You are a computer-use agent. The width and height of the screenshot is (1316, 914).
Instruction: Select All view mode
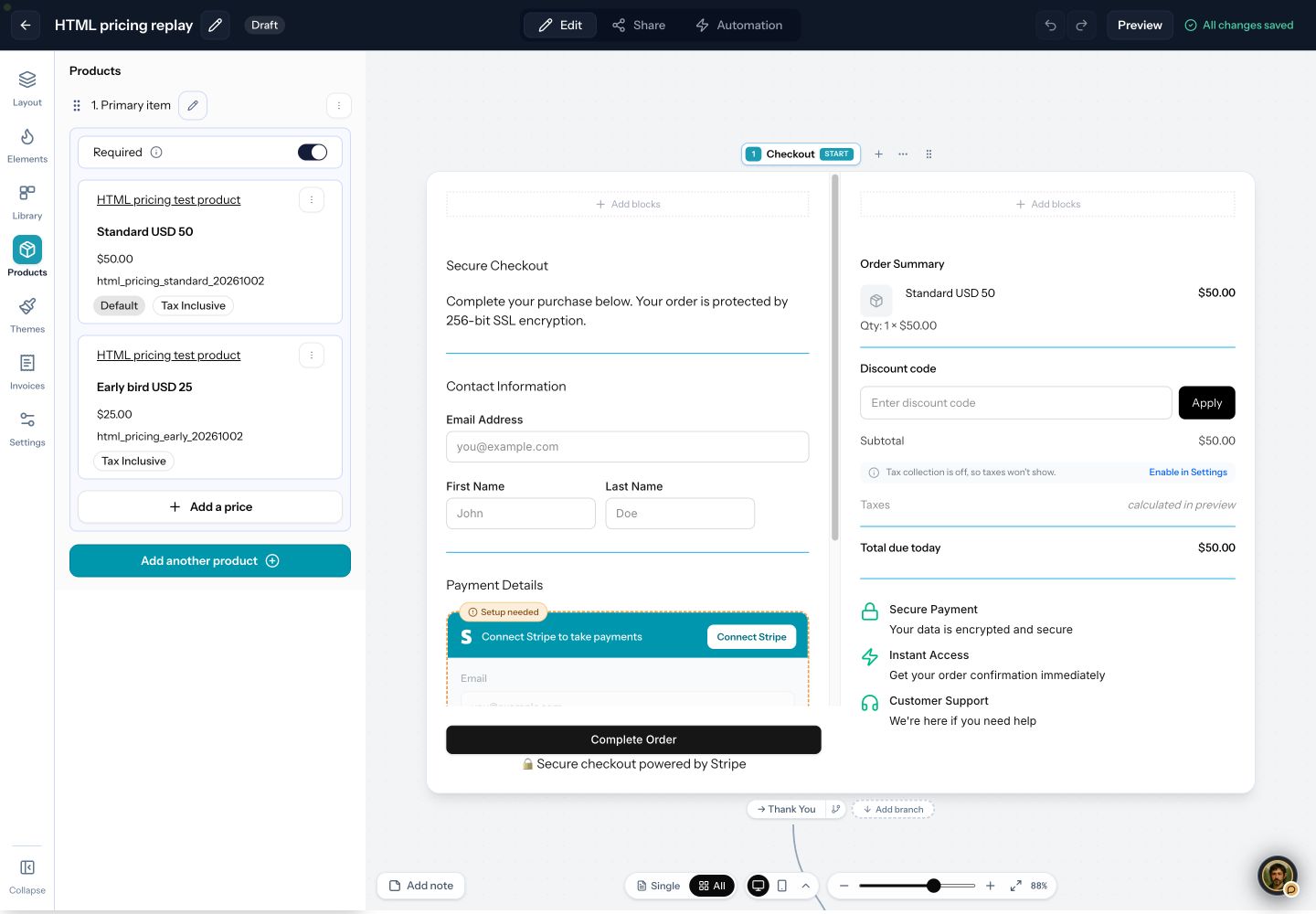click(712, 886)
